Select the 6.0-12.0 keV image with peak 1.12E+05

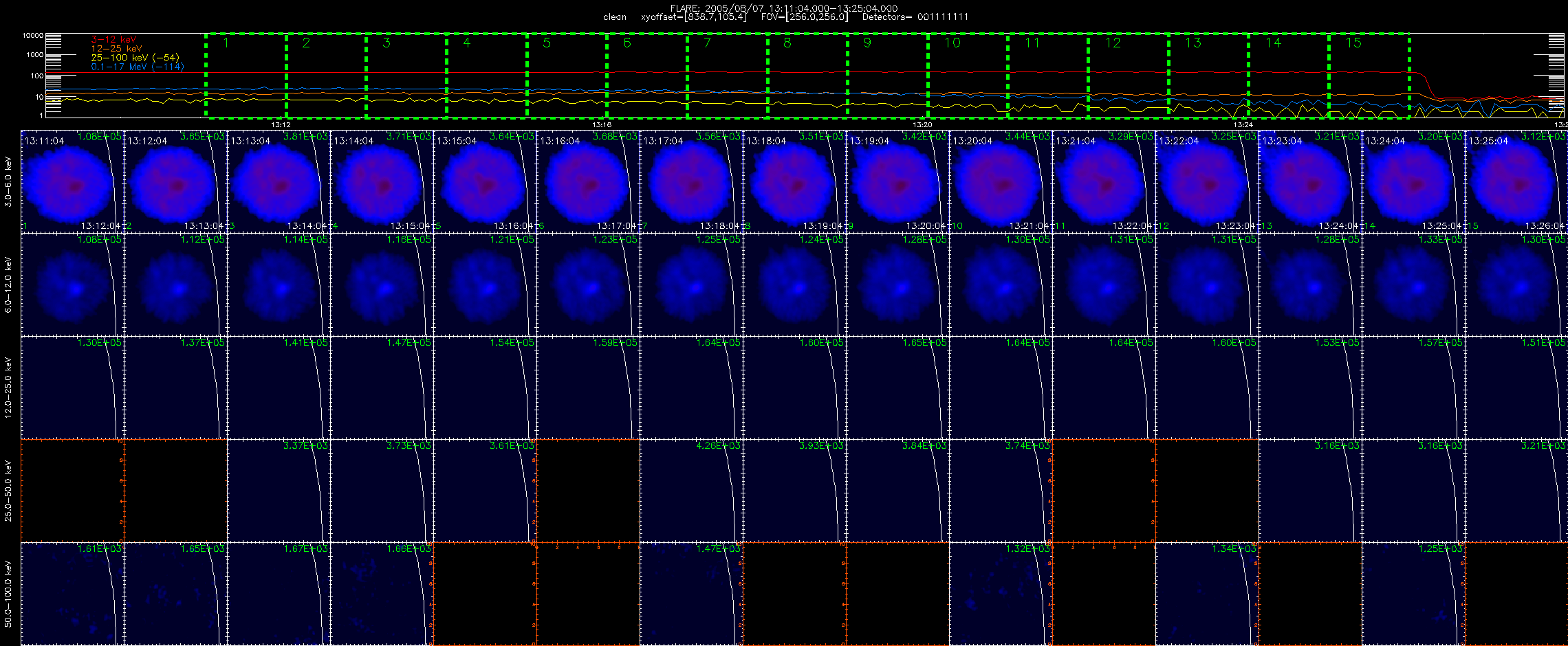click(x=175, y=285)
